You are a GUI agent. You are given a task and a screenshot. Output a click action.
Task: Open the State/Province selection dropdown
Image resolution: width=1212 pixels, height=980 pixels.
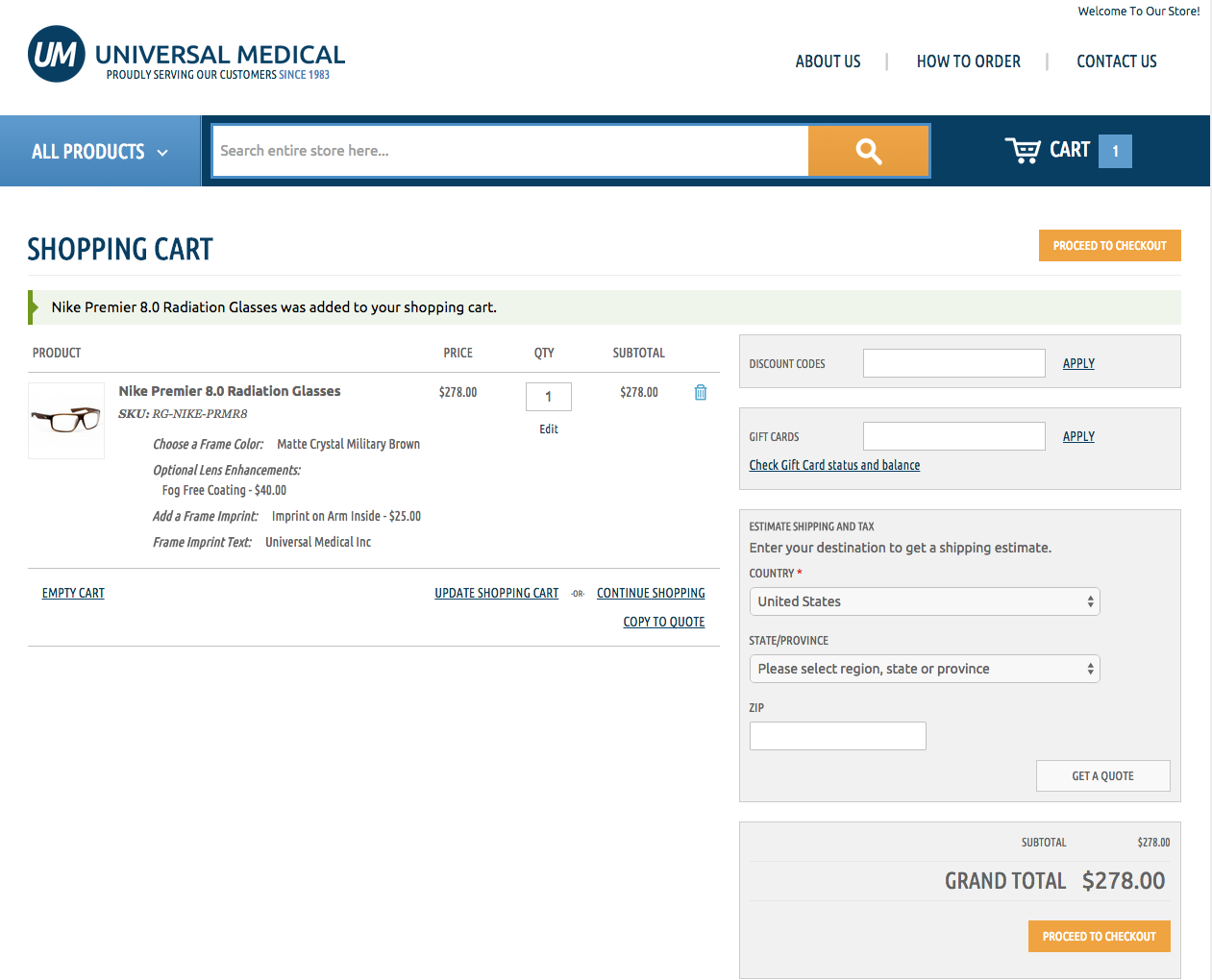pos(925,669)
